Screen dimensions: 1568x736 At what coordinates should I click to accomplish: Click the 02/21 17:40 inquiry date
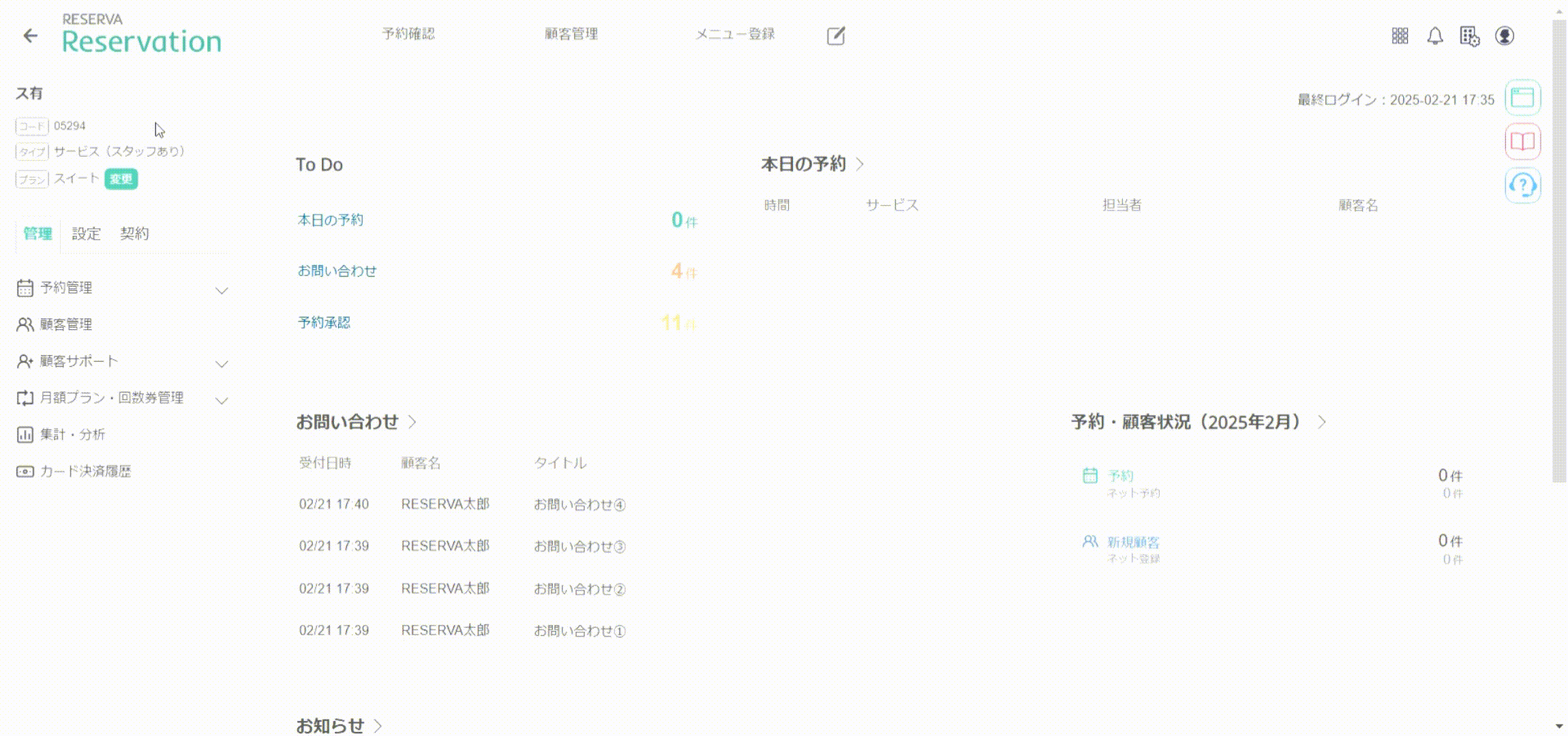(334, 504)
